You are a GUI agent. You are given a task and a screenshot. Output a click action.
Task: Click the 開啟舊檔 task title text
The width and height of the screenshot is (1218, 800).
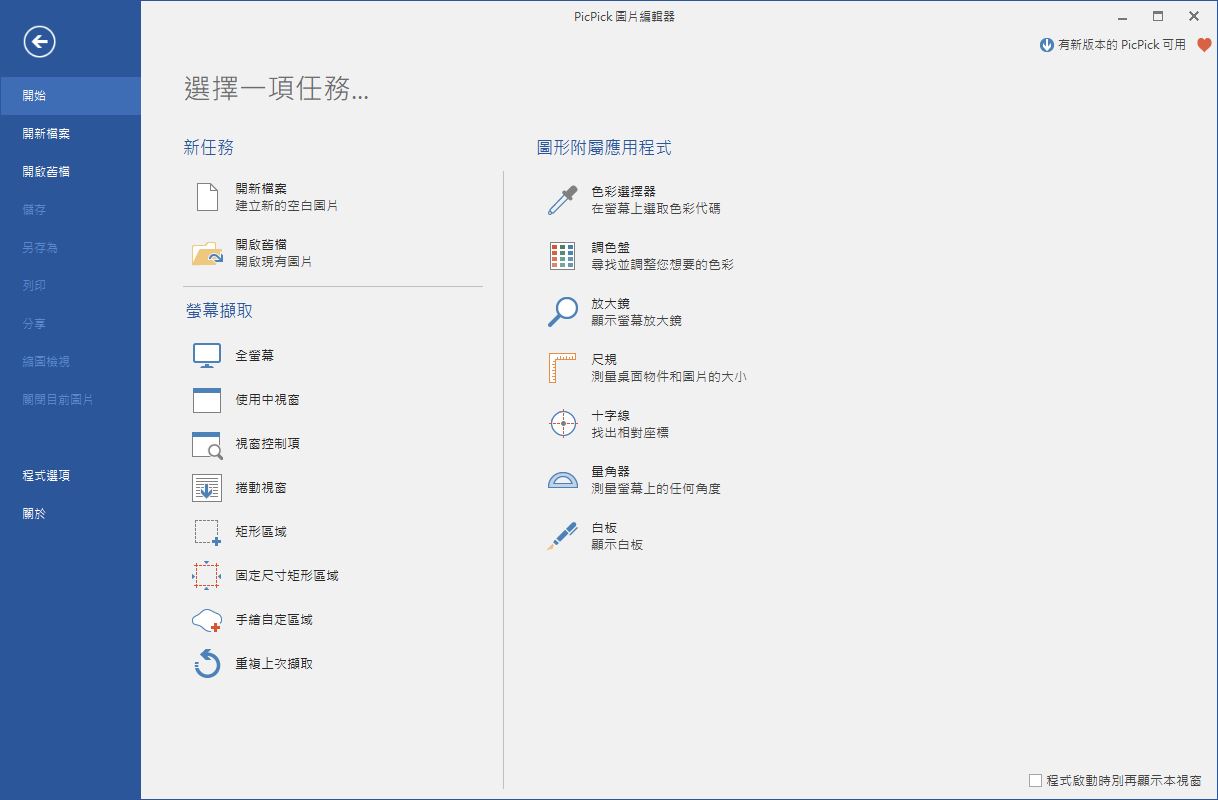pos(261,244)
